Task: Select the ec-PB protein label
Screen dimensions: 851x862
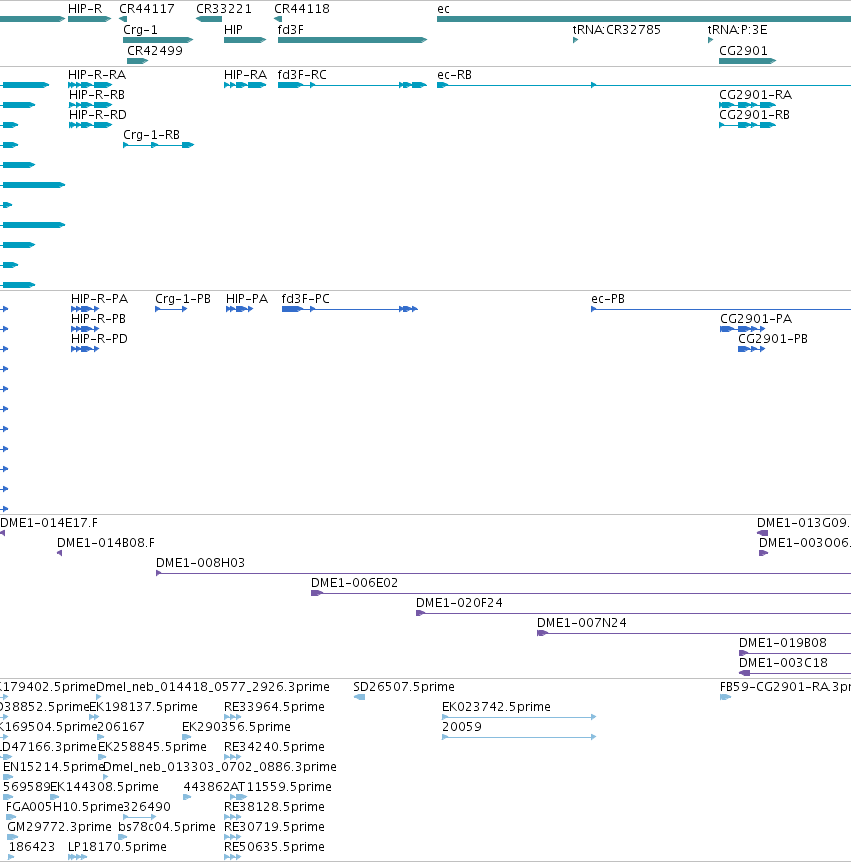Action: click(608, 299)
